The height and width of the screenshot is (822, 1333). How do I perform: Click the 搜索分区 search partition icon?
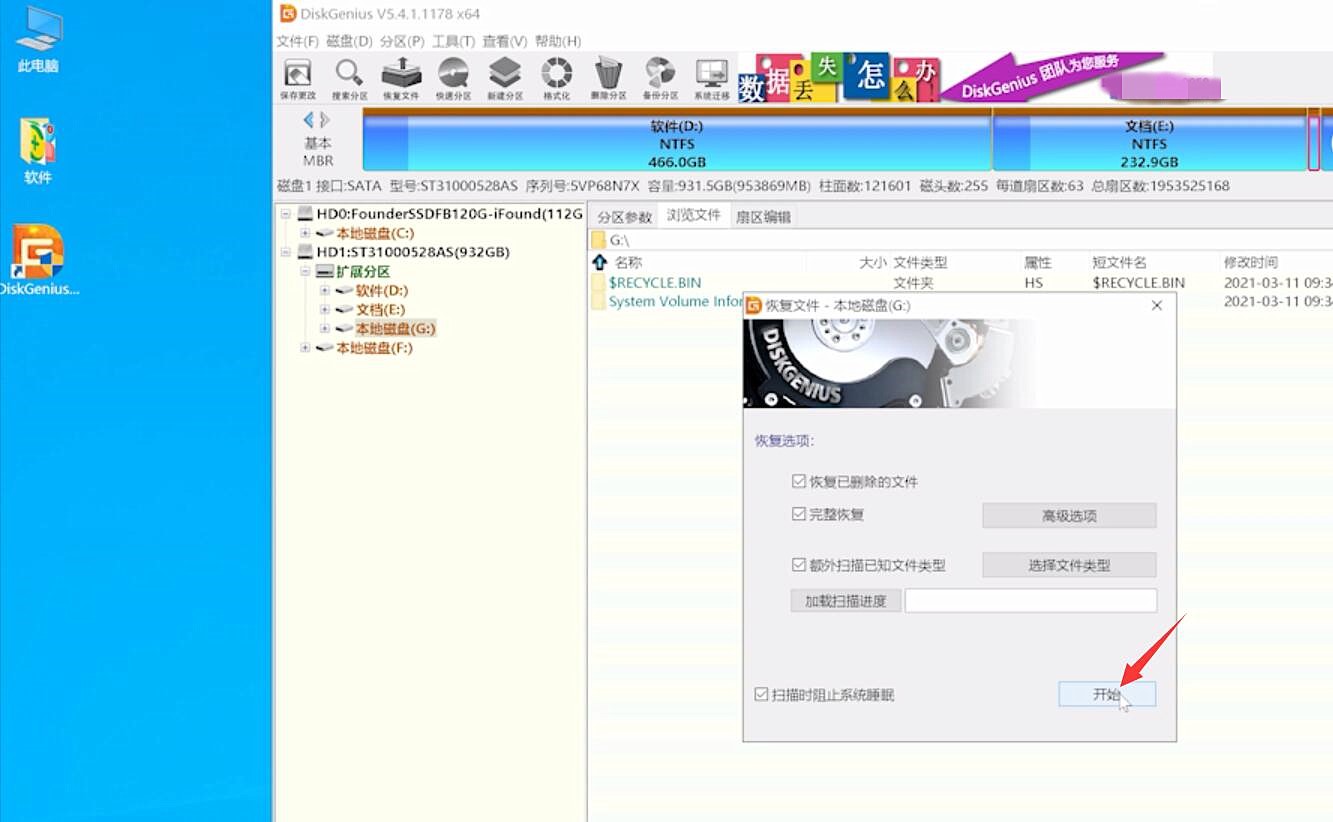(x=349, y=79)
